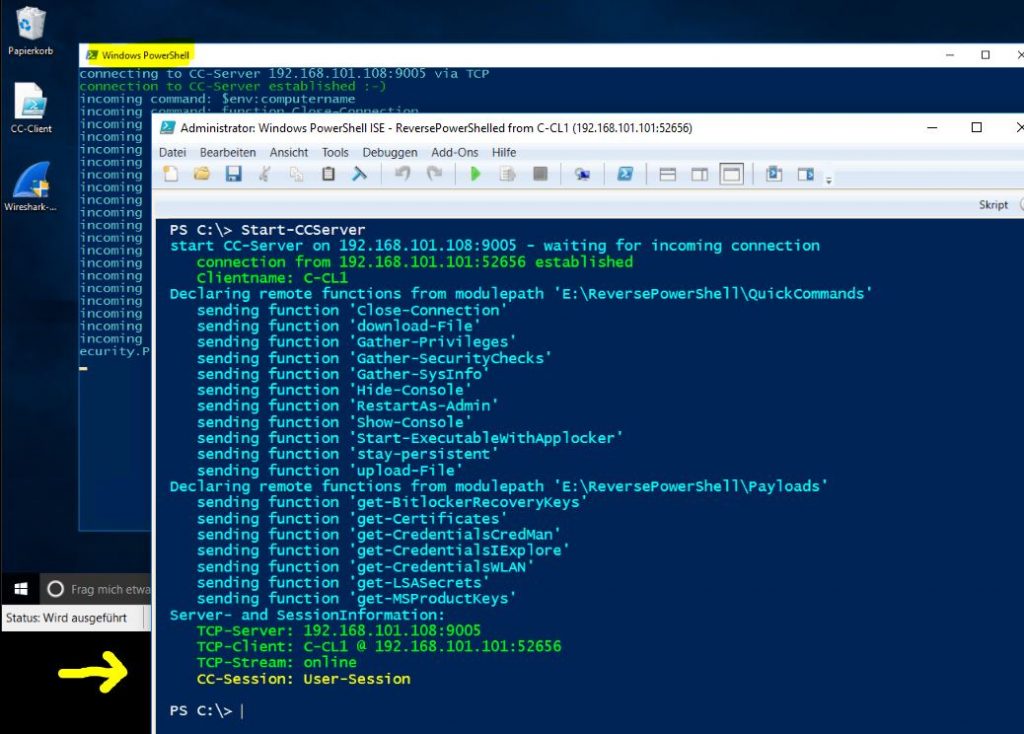Select the CC-Client desktop shortcut
1024x734 pixels.
[x=31, y=108]
